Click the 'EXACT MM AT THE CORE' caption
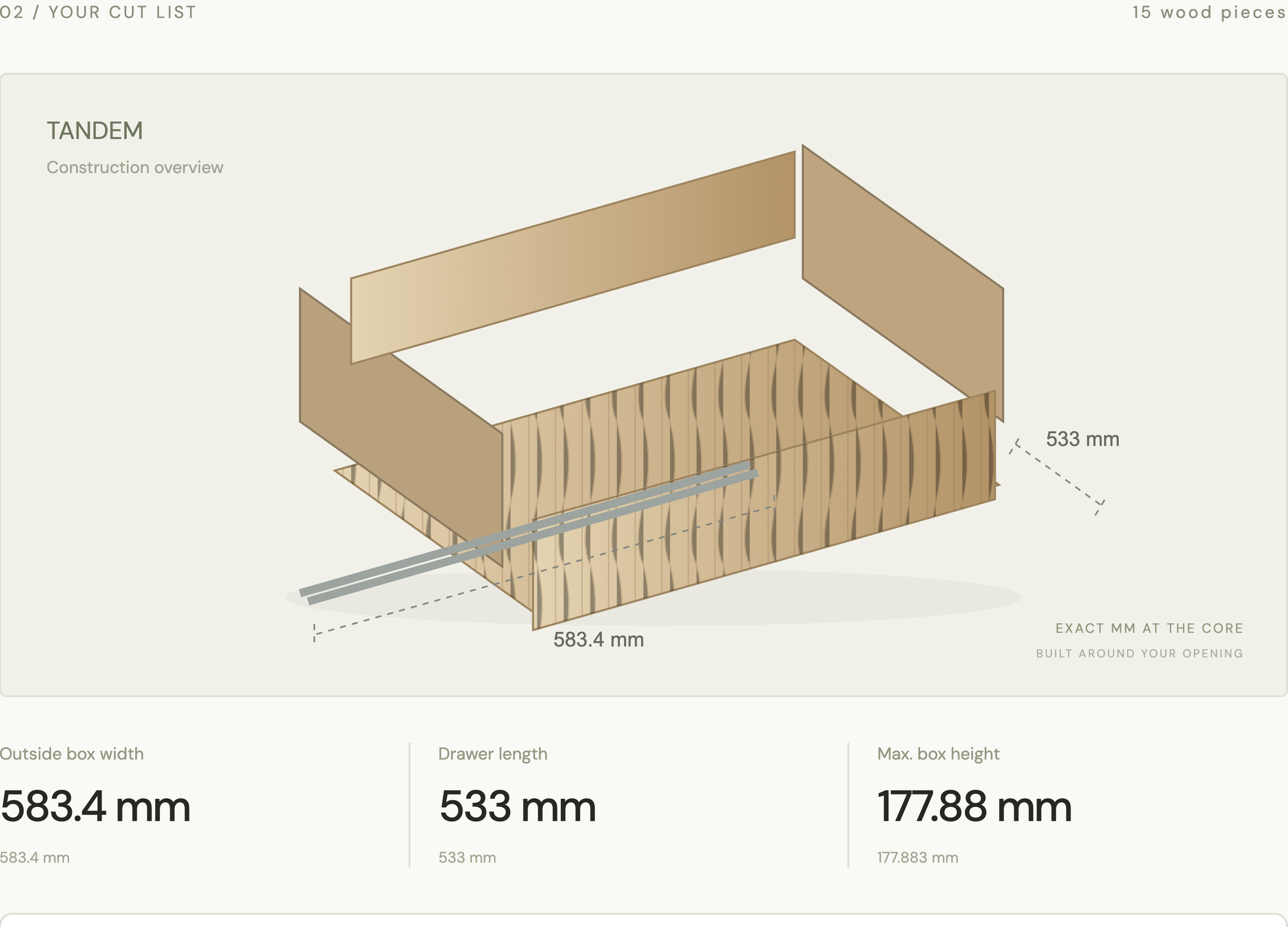The image size is (1288, 927). (x=1150, y=628)
